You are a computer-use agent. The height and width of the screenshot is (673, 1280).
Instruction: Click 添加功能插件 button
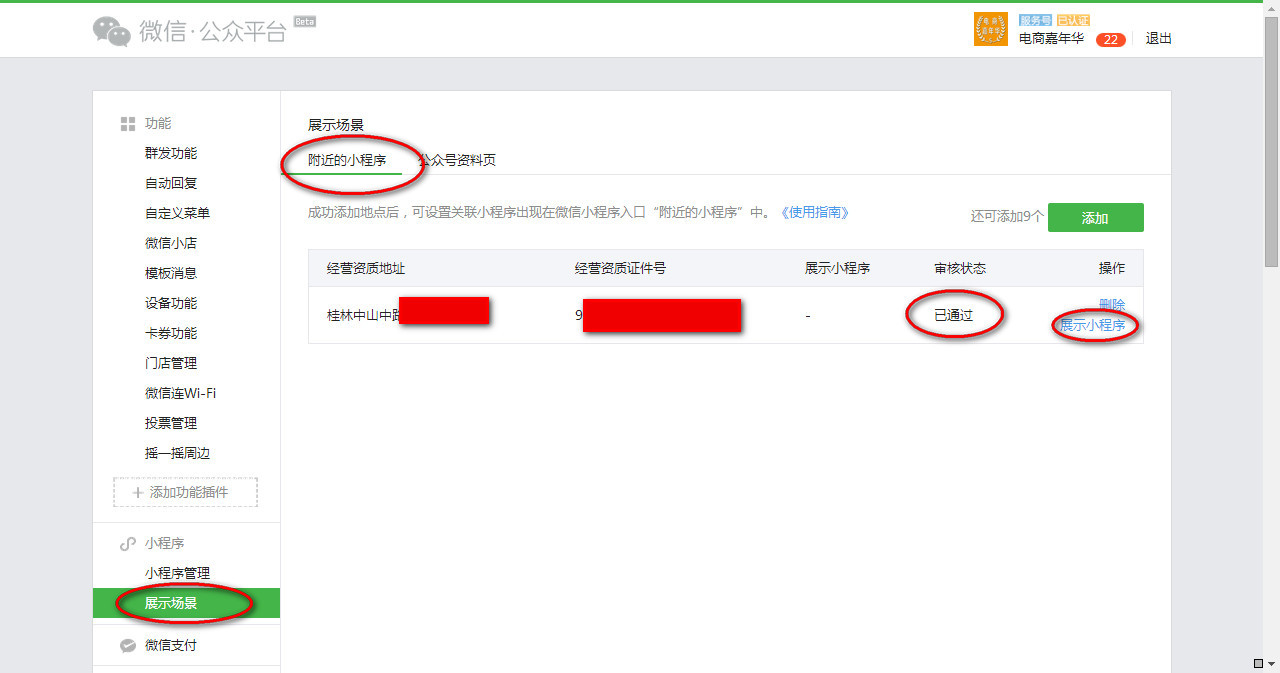tap(185, 492)
